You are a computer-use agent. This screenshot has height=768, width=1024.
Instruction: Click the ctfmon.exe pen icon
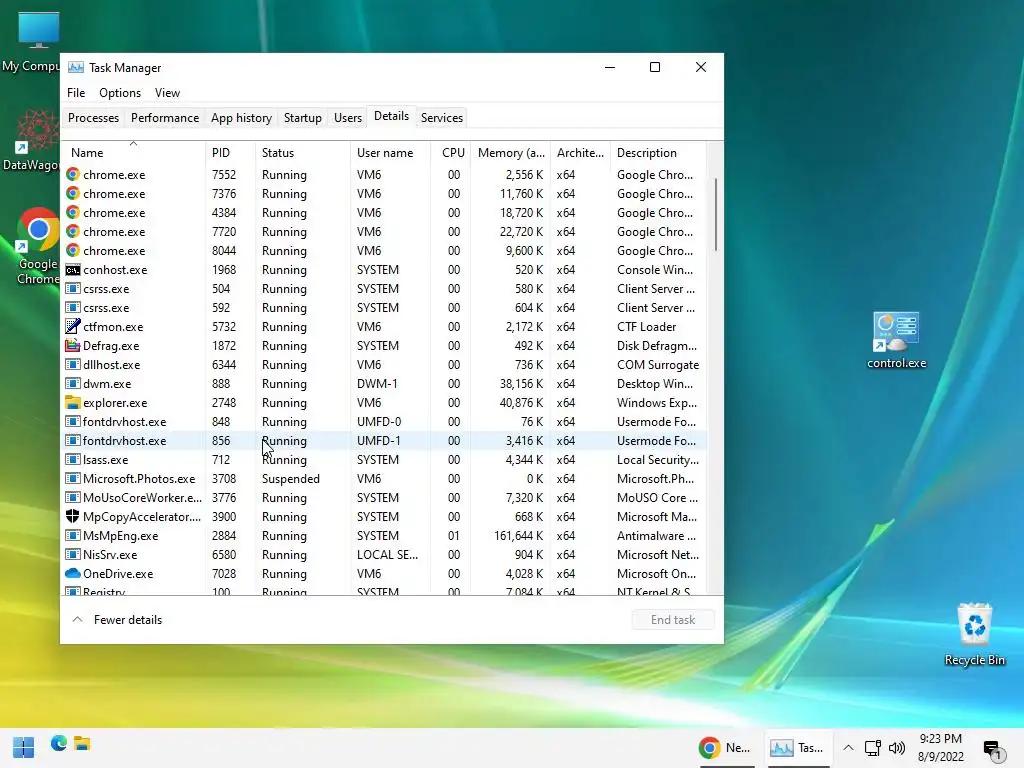(x=72, y=327)
